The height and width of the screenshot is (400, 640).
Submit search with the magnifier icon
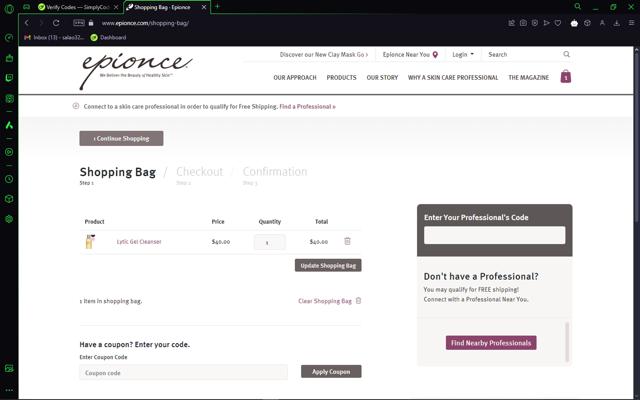[x=566, y=54]
